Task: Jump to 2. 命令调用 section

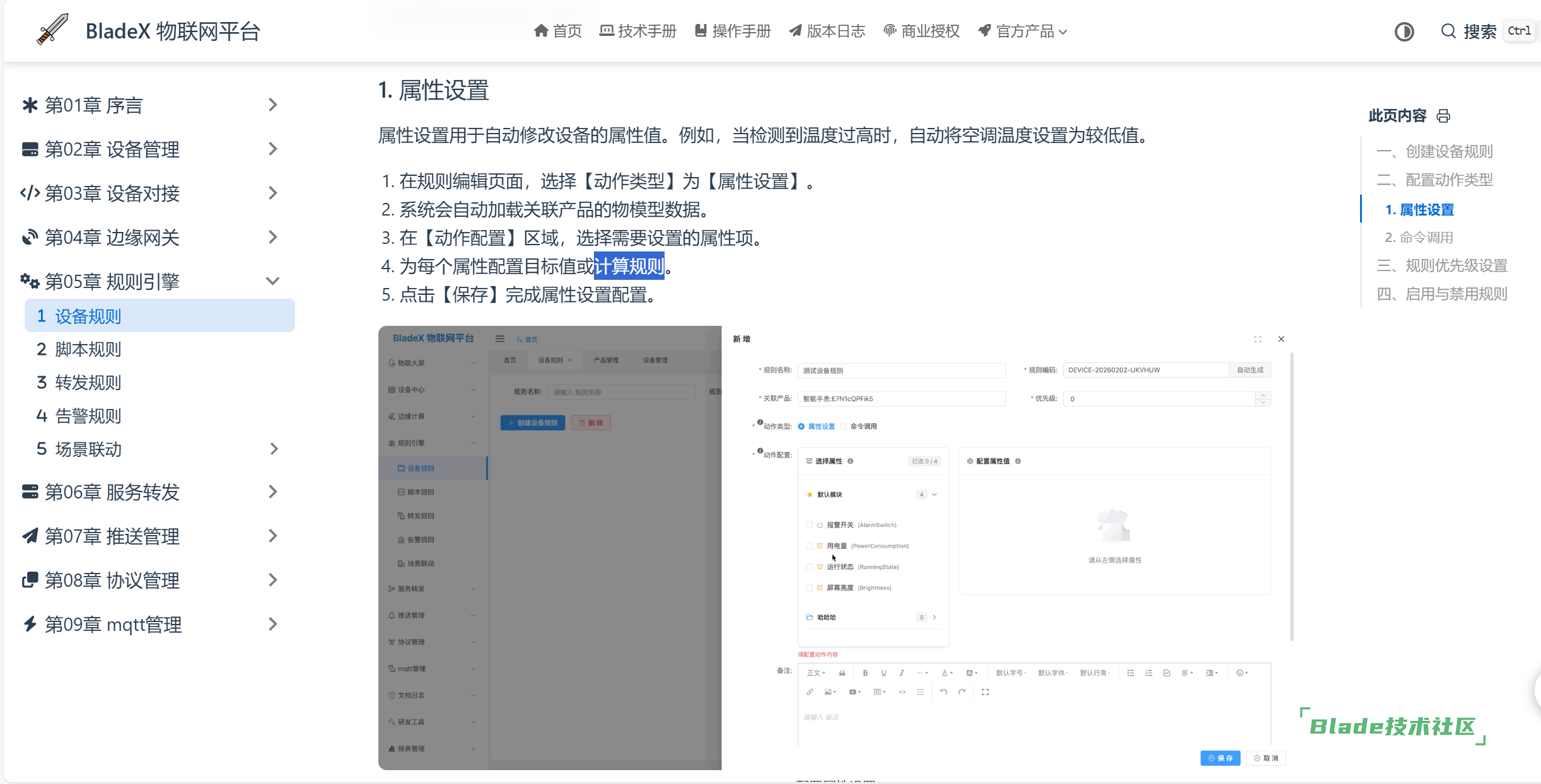Action: click(1419, 238)
